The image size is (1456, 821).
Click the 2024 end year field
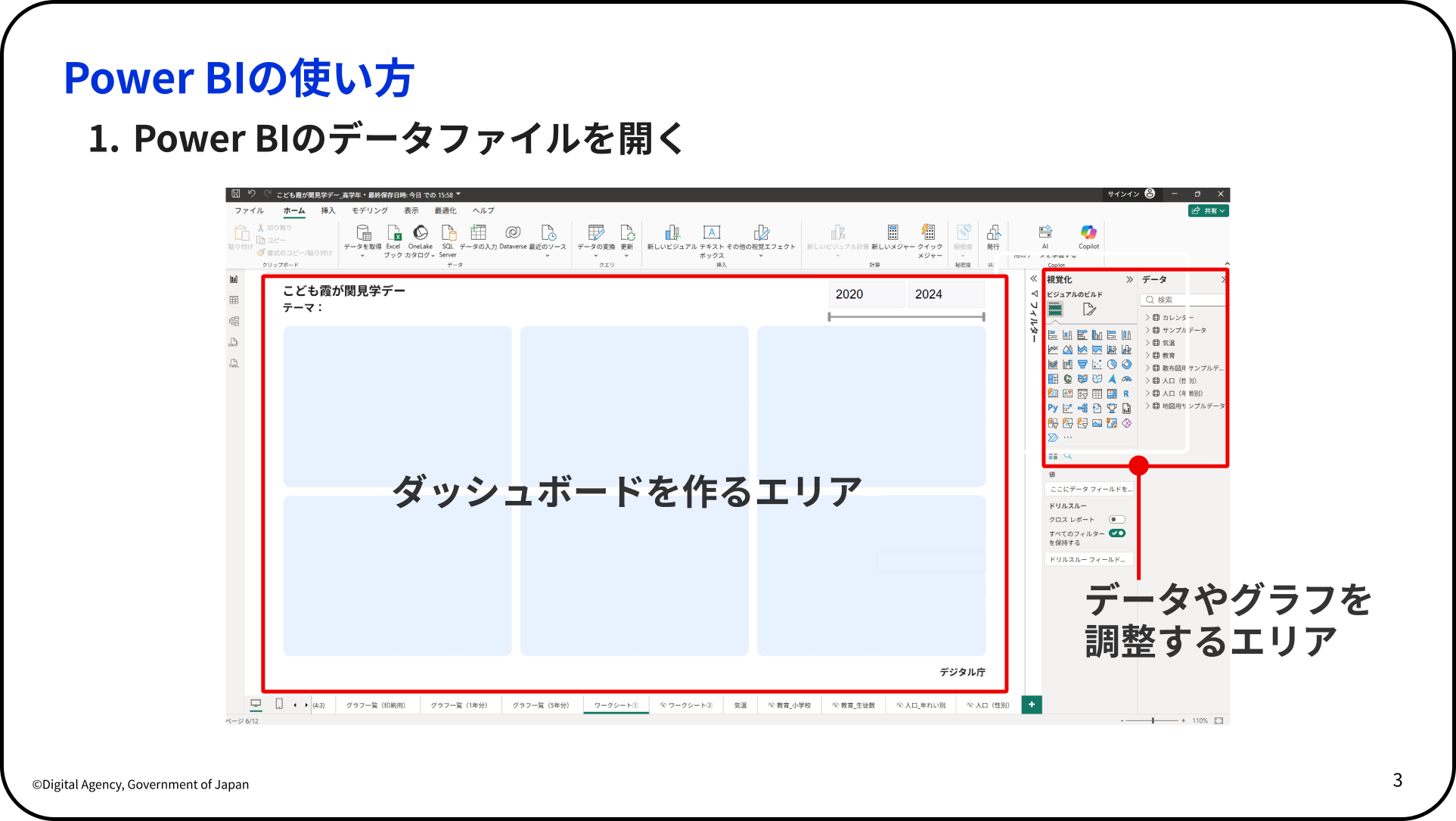pos(946,294)
